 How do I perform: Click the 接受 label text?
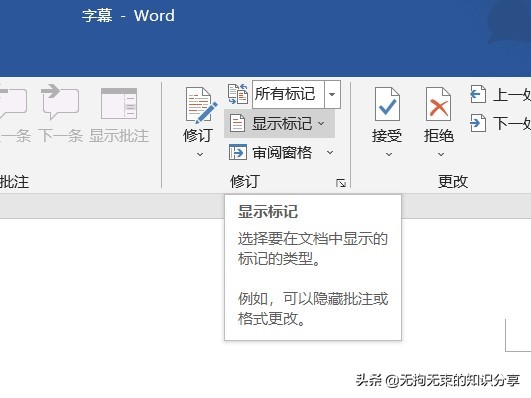(387, 136)
